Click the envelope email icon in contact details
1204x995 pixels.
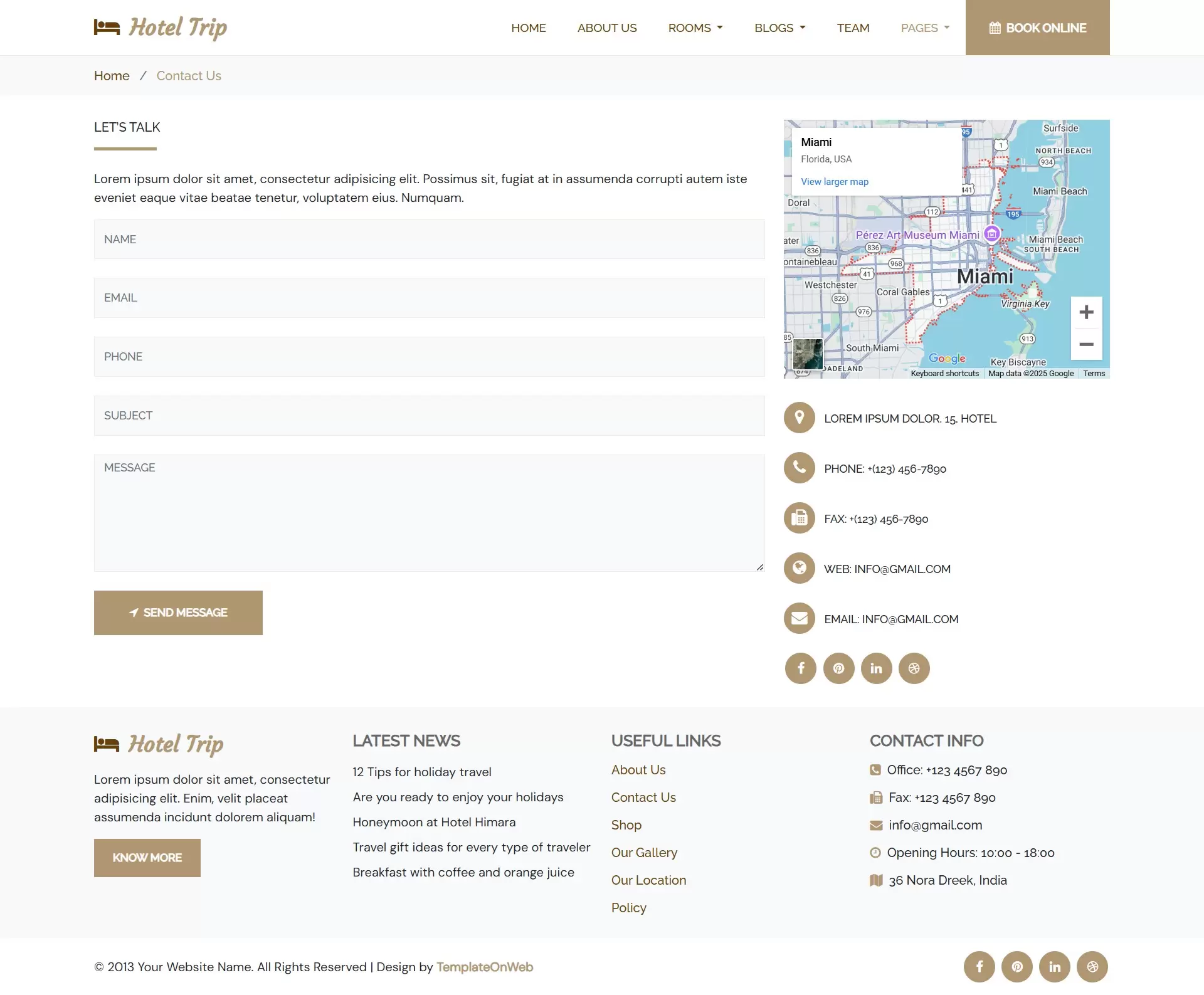click(x=800, y=618)
